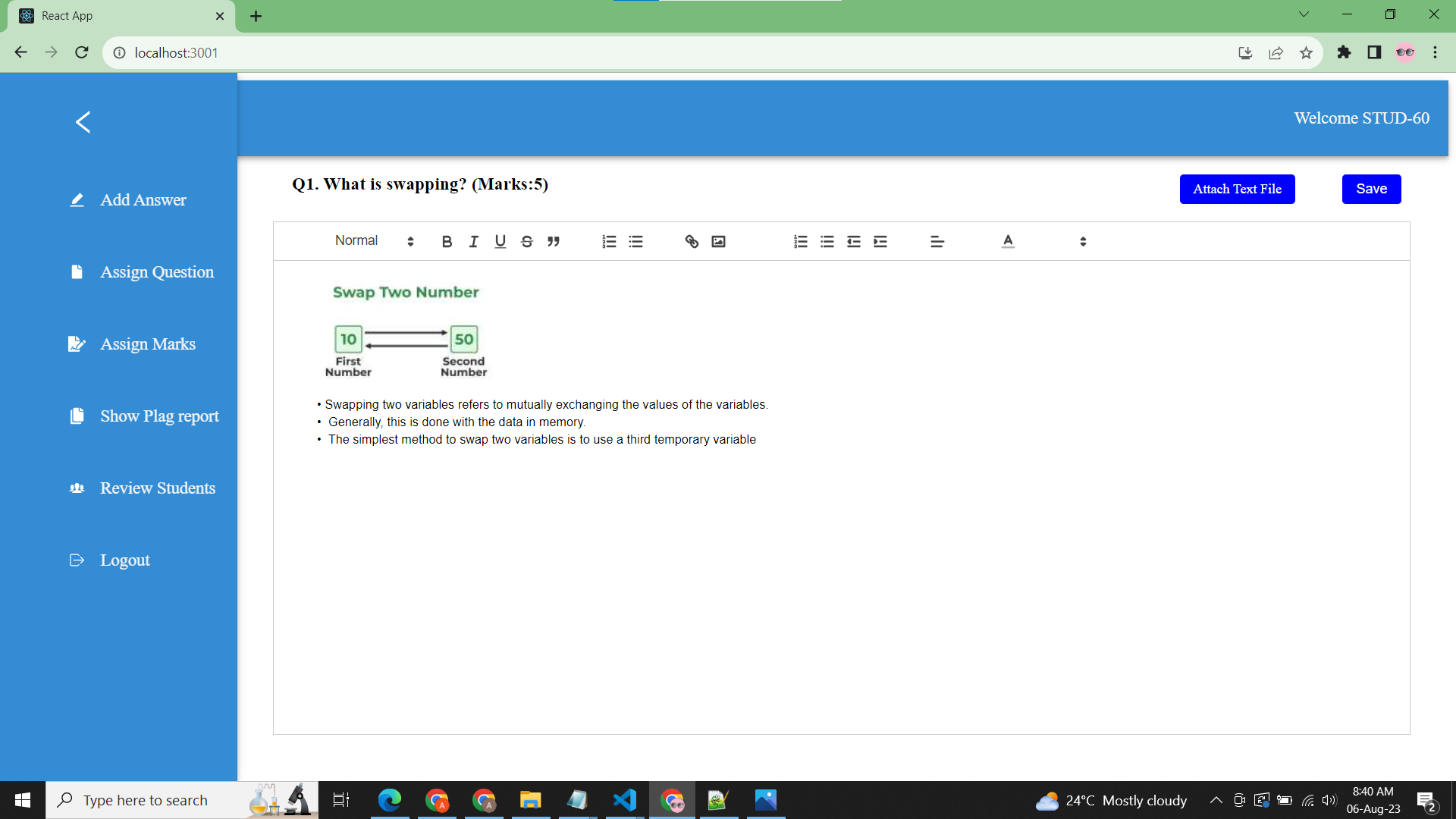Screen dimensions: 1456x819
Task: Toggle underline formatting
Action: (500, 241)
